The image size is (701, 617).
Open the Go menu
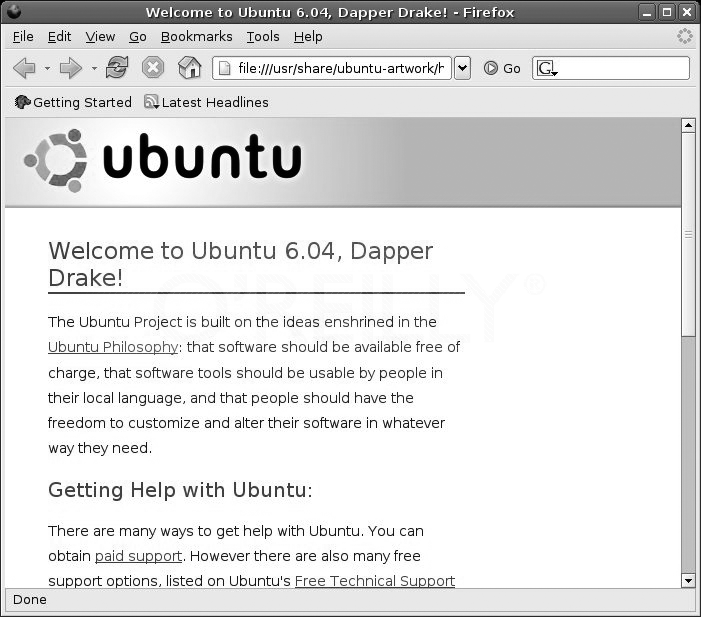coord(138,37)
